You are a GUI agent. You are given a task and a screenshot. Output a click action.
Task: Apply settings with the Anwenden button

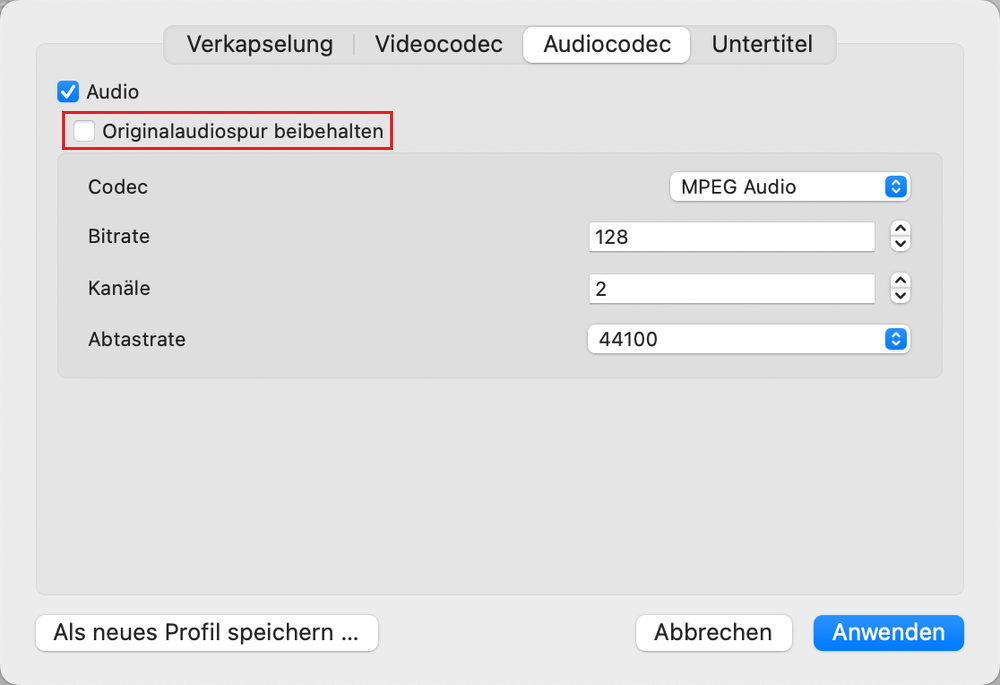888,633
